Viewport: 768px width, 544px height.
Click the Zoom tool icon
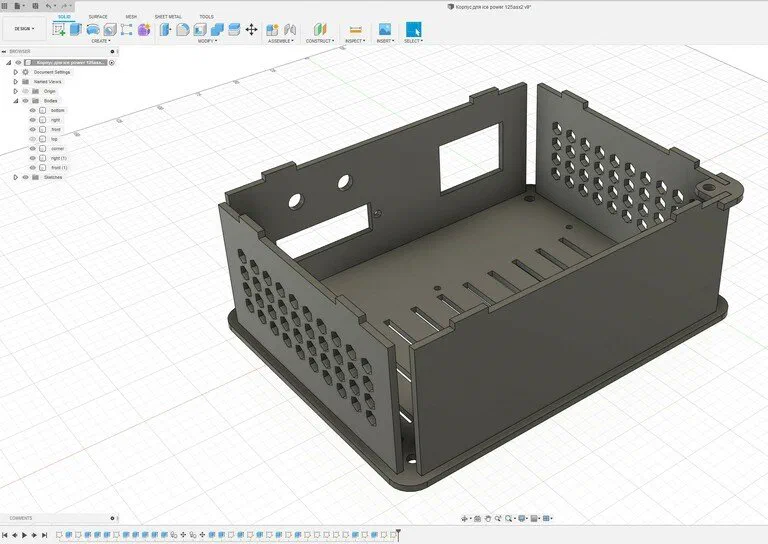[498, 518]
